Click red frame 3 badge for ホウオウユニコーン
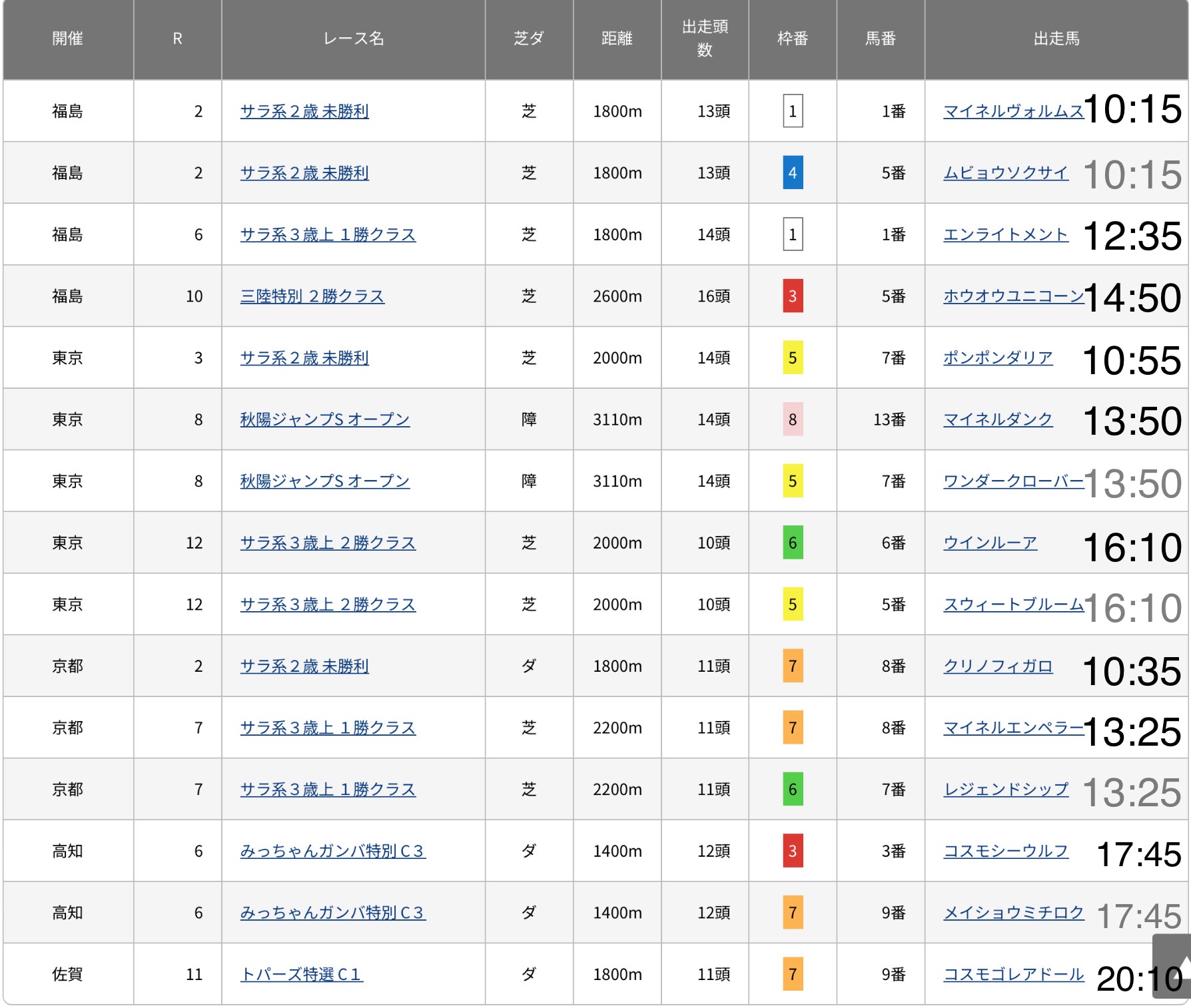The height and width of the screenshot is (1008, 1191). point(792,296)
